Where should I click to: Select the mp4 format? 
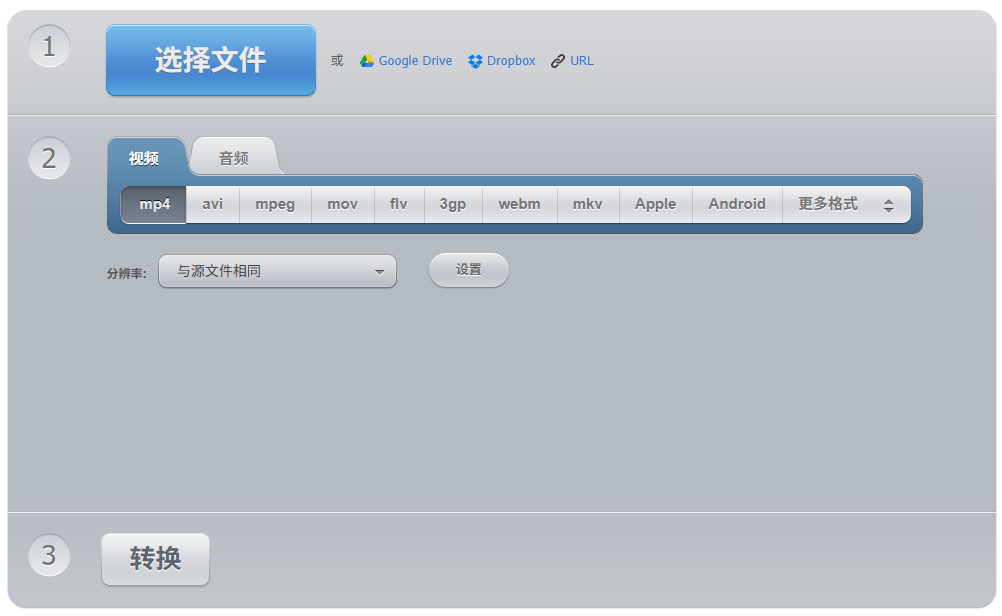(x=154, y=204)
